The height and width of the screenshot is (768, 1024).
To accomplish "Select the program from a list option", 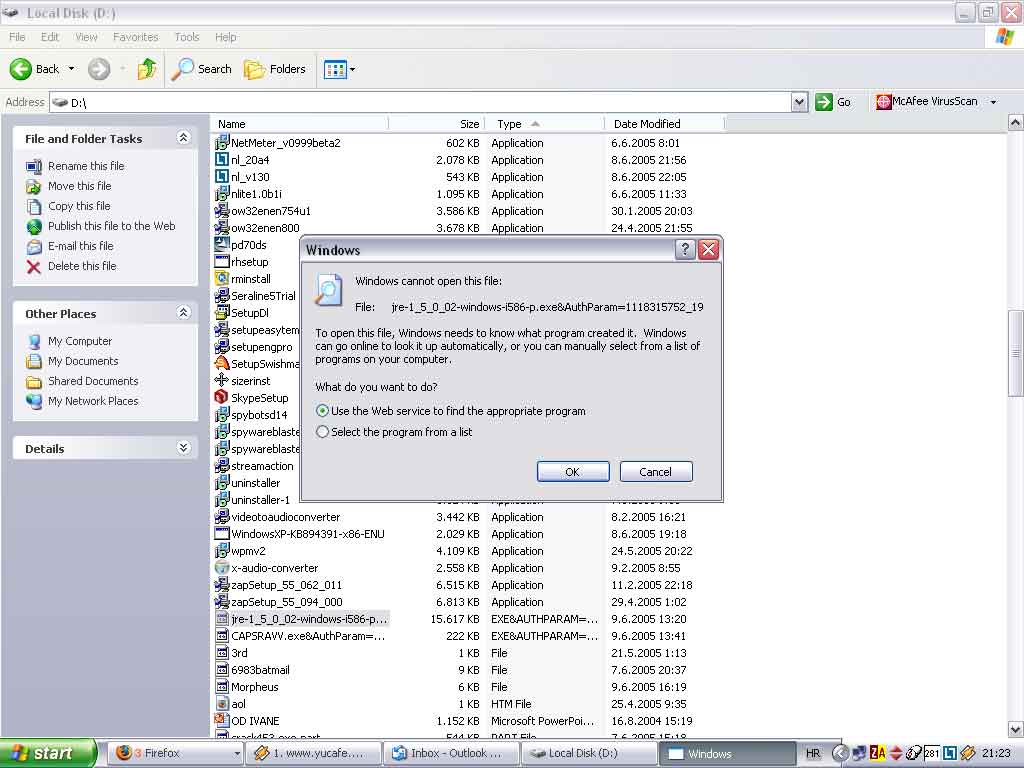I will coord(322,432).
